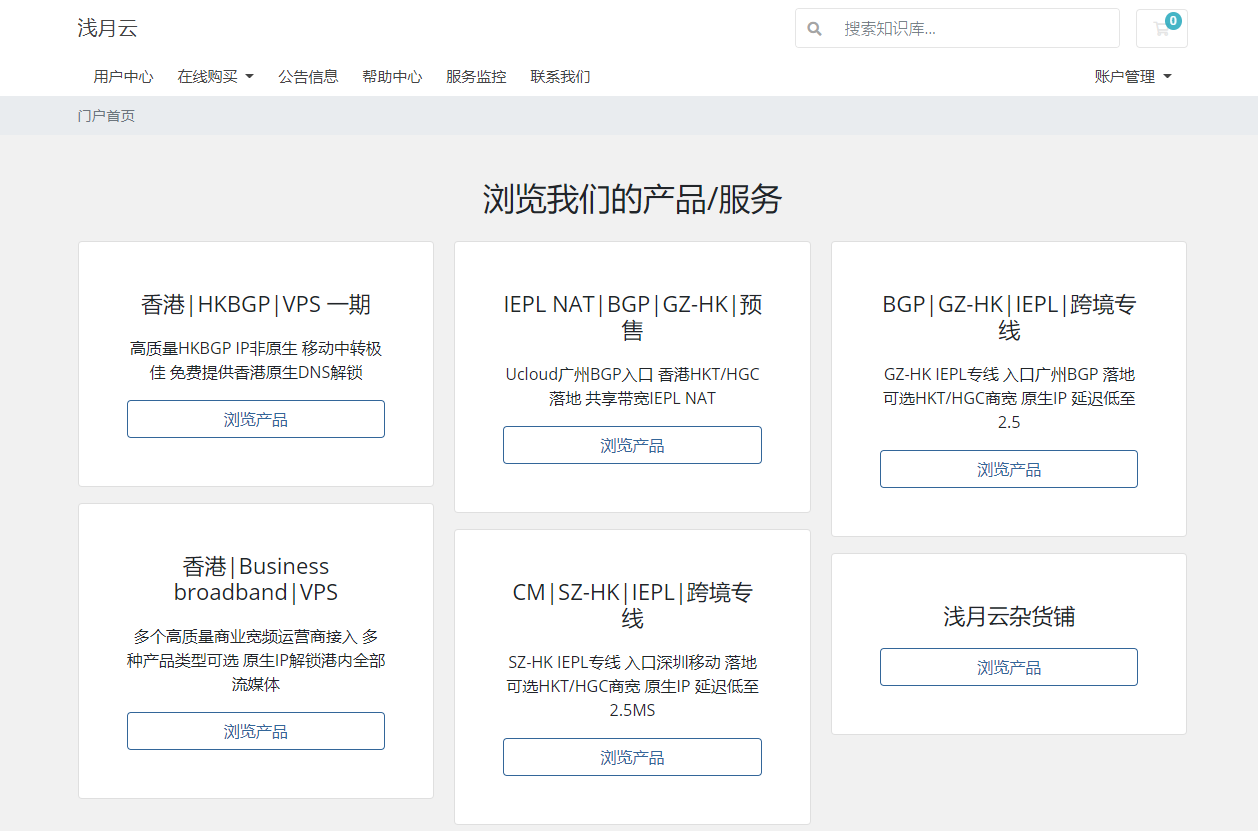Click the shopping cart icon
Screen dimensions: 1258x831
[1160, 29]
